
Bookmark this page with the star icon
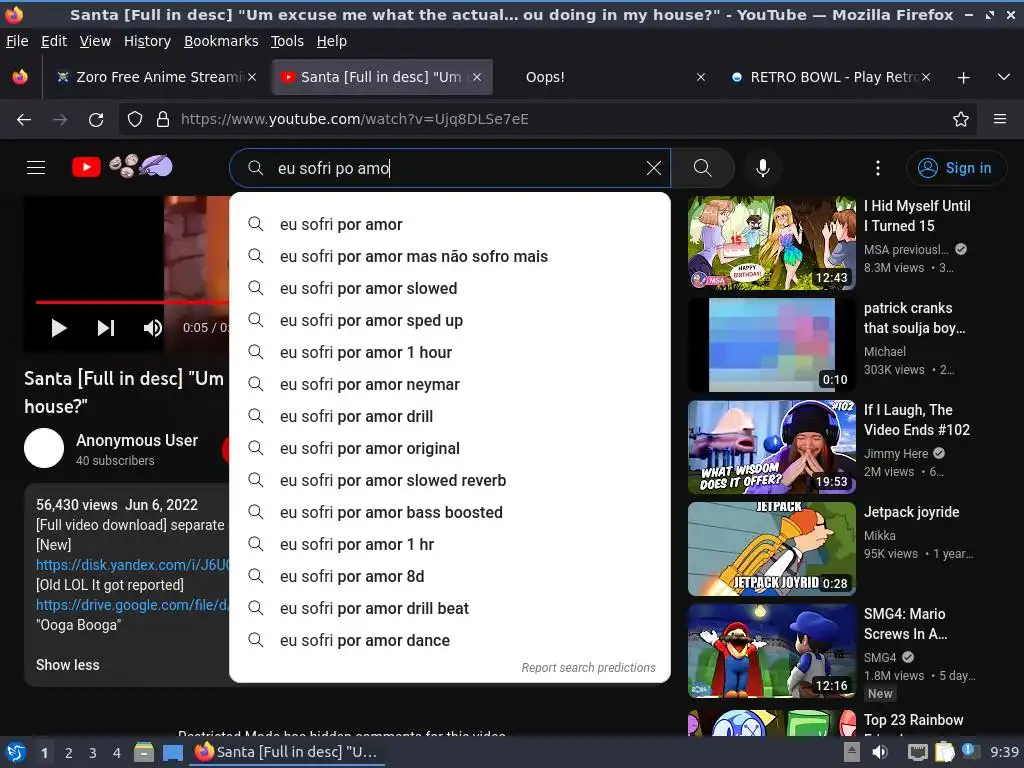pyautogui.click(x=961, y=120)
